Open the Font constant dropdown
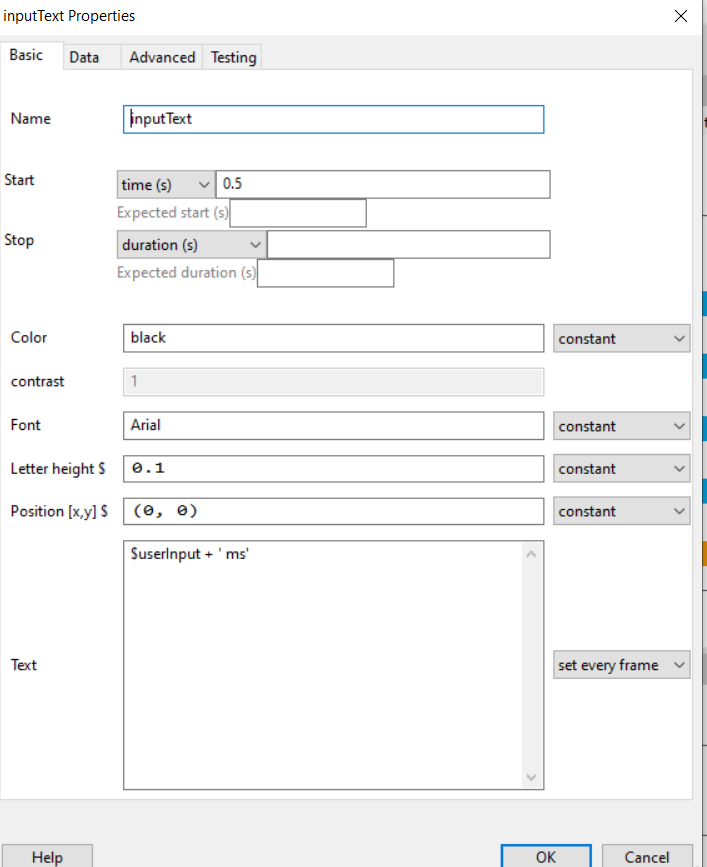This screenshot has width=707, height=867. (621, 426)
